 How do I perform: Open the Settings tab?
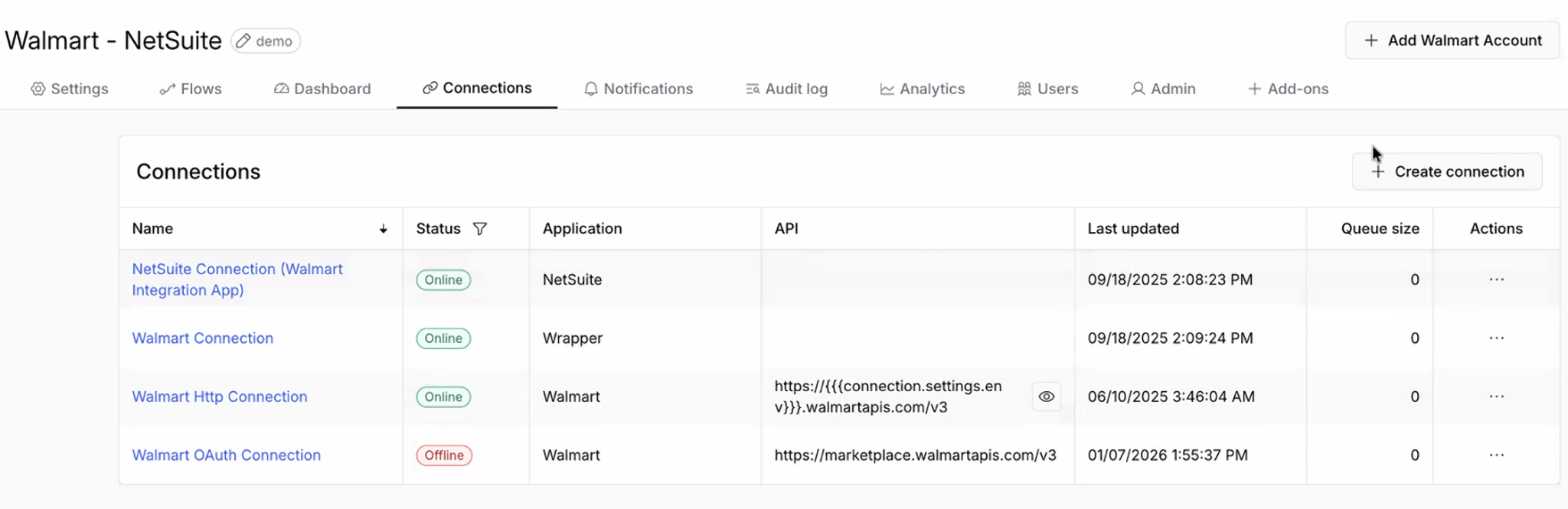(70, 89)
